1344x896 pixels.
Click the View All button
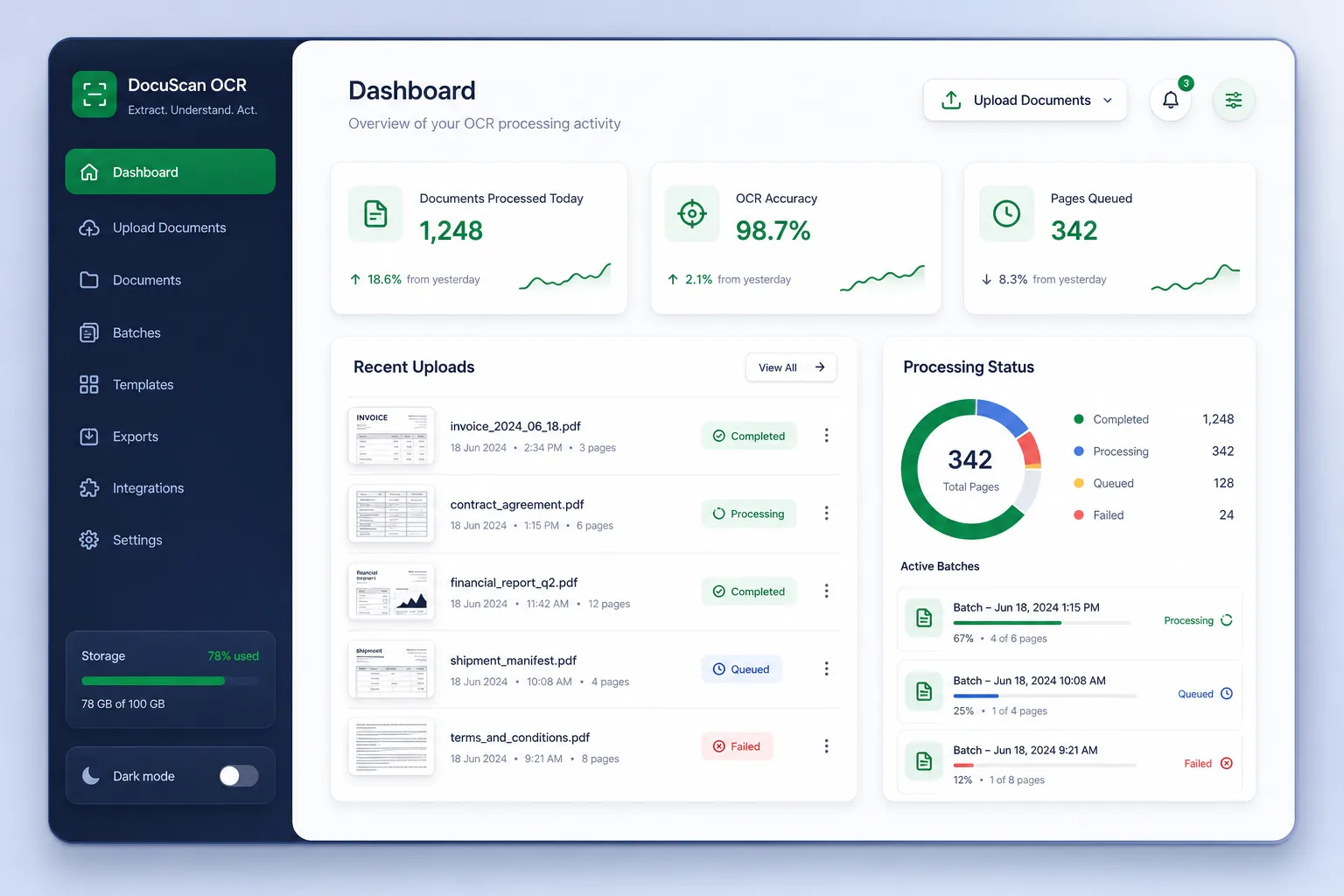[791, 367]
